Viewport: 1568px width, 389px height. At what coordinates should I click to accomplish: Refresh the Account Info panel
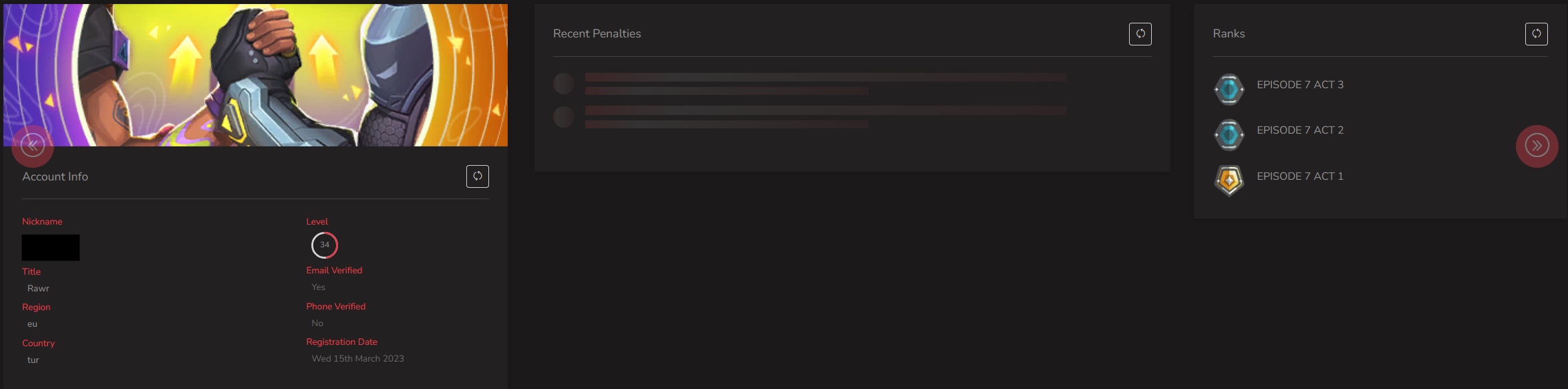477,176
